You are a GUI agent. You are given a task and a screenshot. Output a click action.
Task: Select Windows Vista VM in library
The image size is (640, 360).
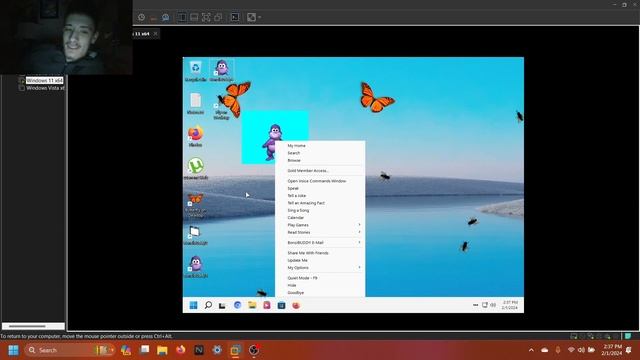[x=45, y=88]
